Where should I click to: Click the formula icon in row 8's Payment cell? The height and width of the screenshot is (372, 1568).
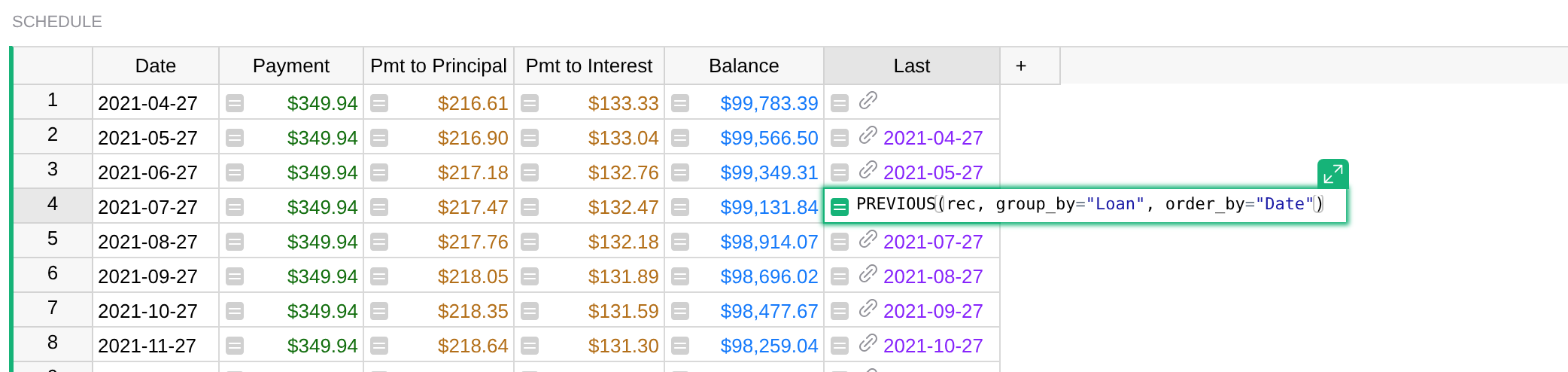point(235,346)
